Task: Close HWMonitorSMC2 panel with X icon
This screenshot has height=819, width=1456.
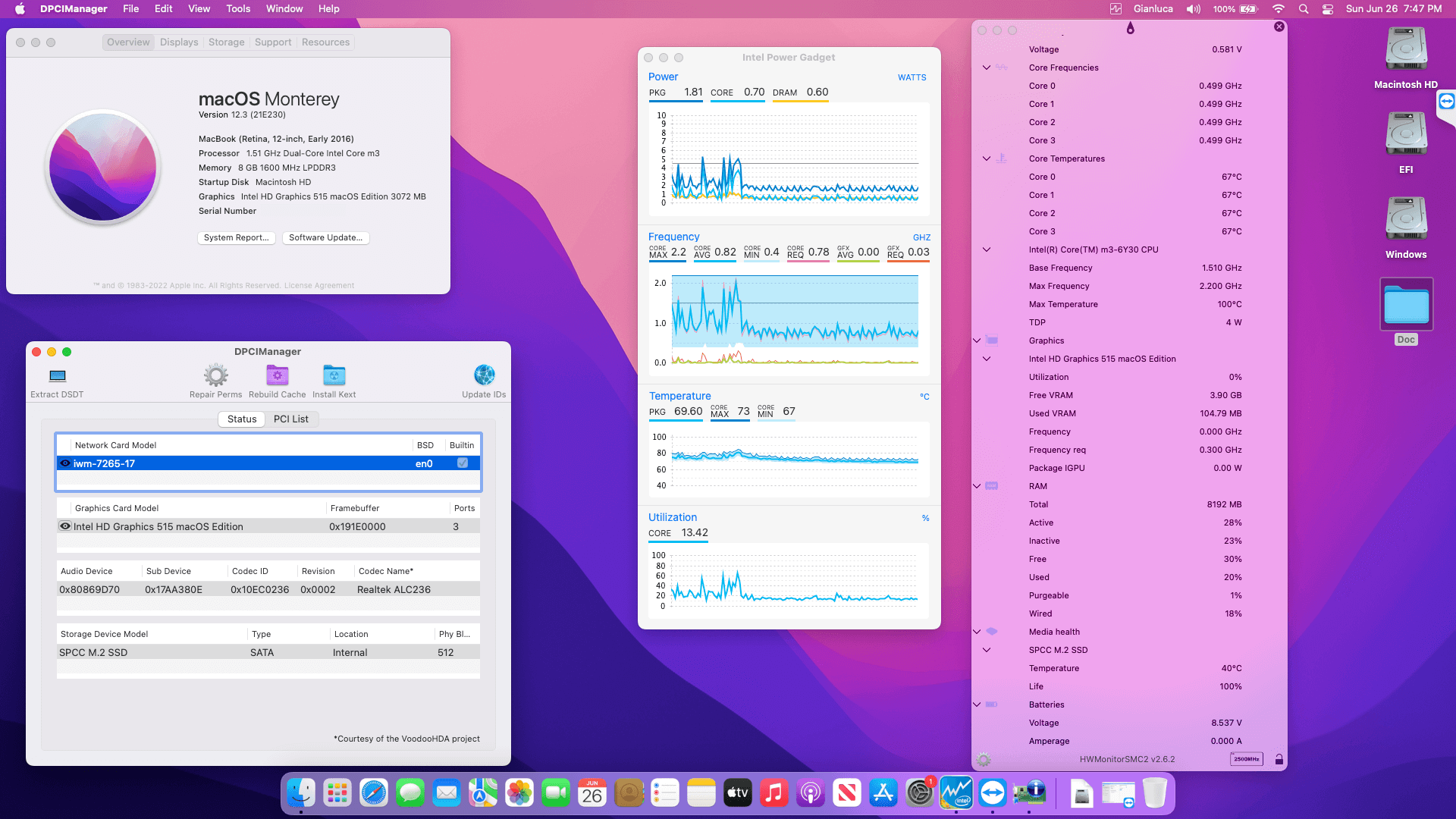Action: coord(1279,27)
